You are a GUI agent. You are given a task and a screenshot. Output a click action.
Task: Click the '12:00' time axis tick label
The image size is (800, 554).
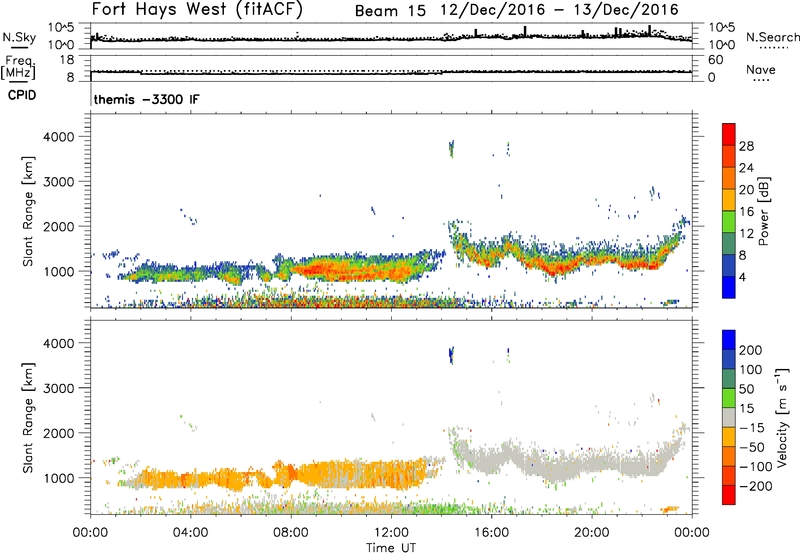pyautogui.click(x=391, y=533)
